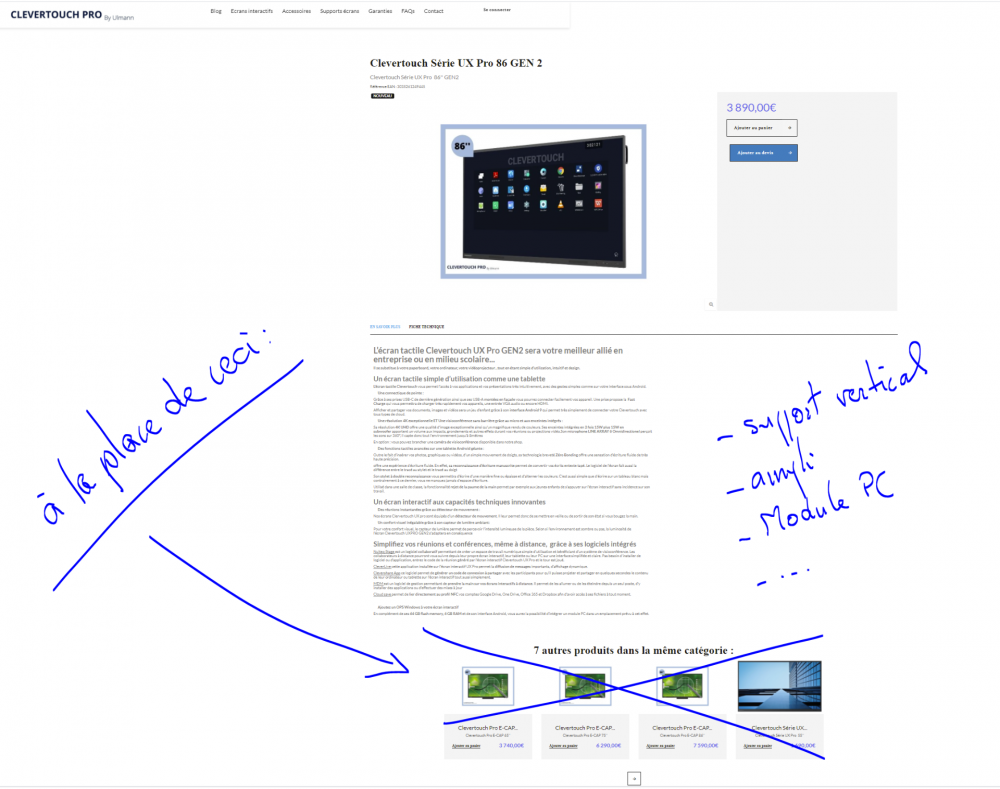1000x789 pixels.
Task: Select the EN SAVOIR PLUS tab
Action: 385,327
